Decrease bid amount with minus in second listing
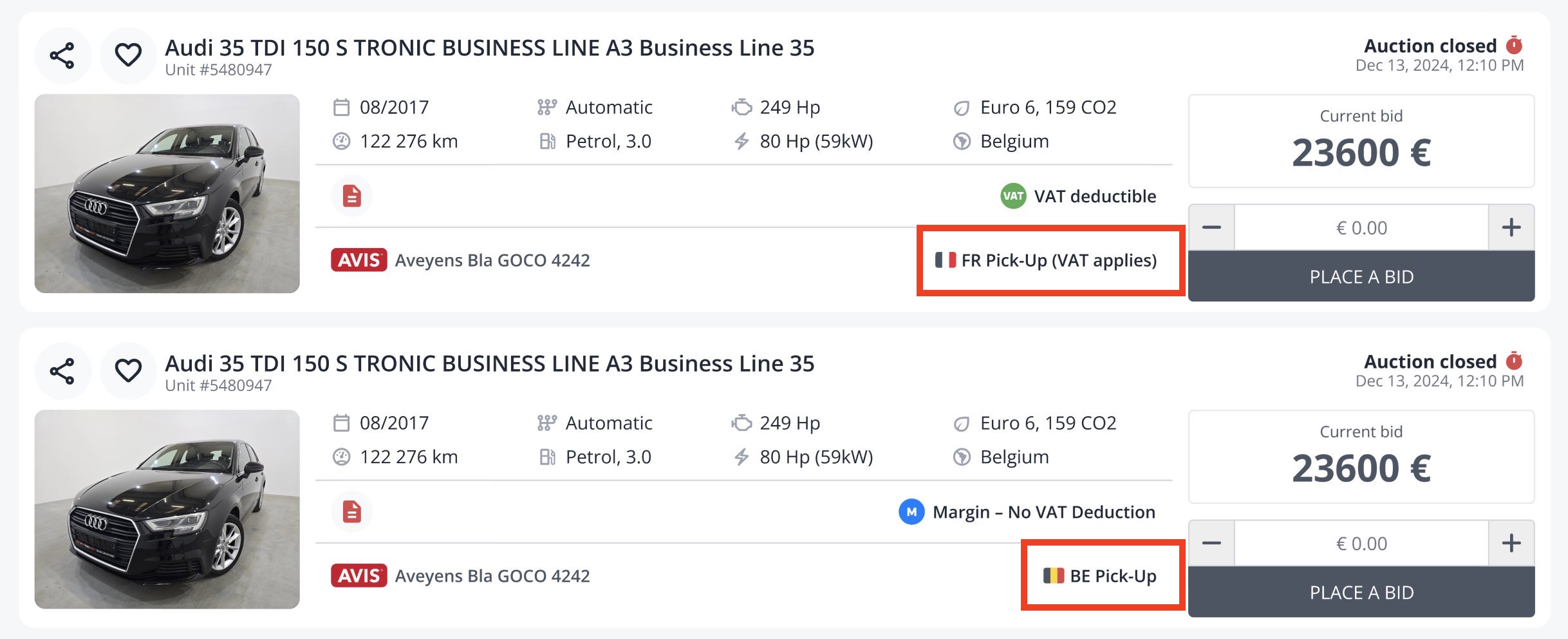 (1211, 543)
